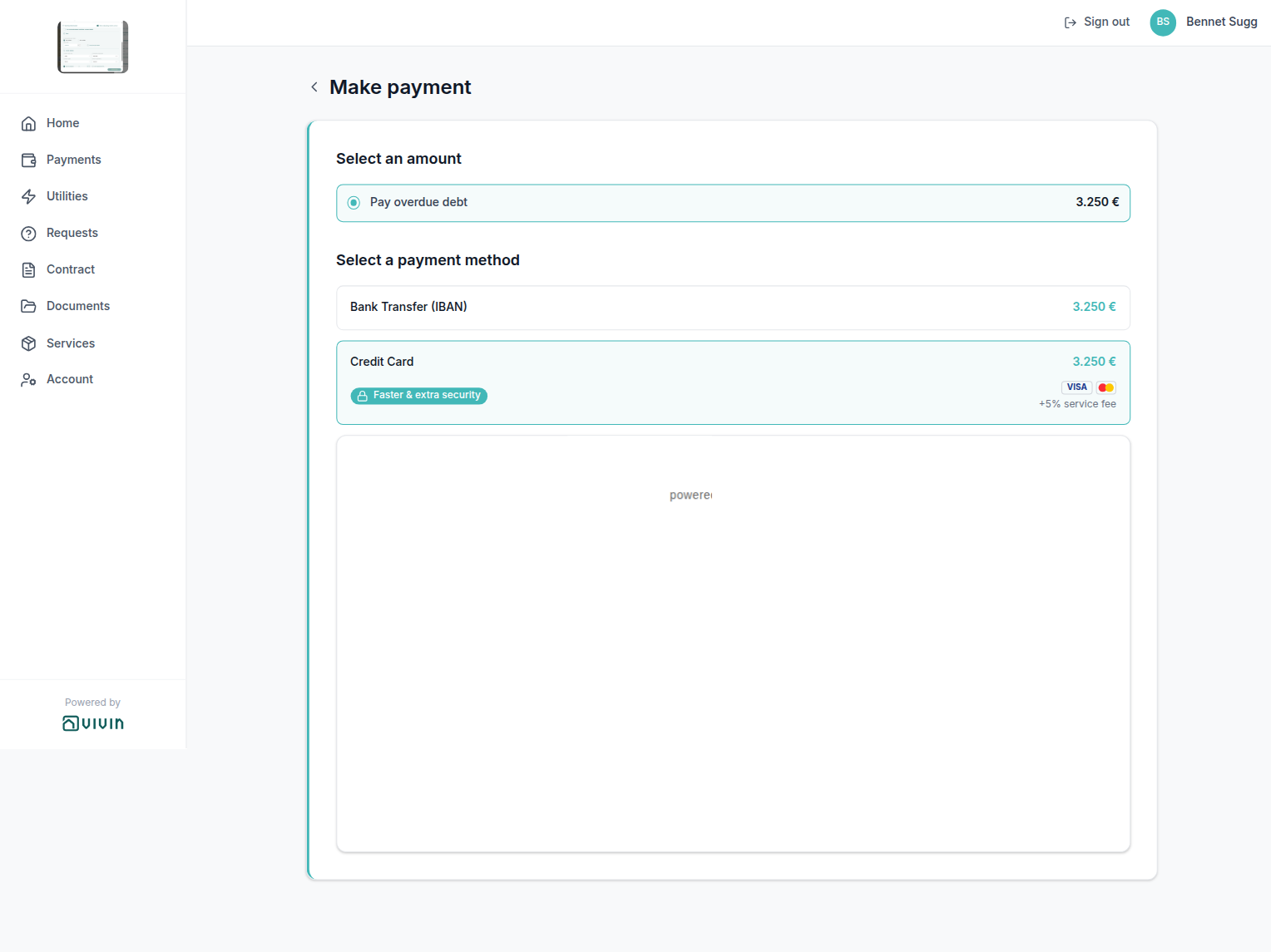The image size is (1271, 952).
Task: Choose Credit Card payment method
Action: [x=733, y=382]
